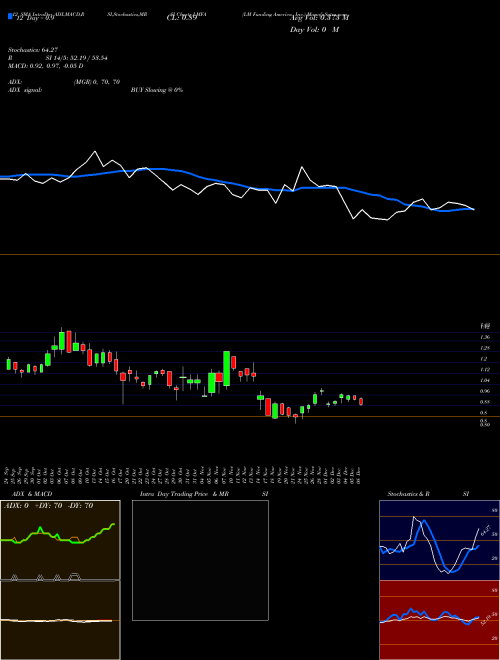Click the 1.28 price axis label
Viewport: 500px width, 660px height.
(x=485, y=348)
